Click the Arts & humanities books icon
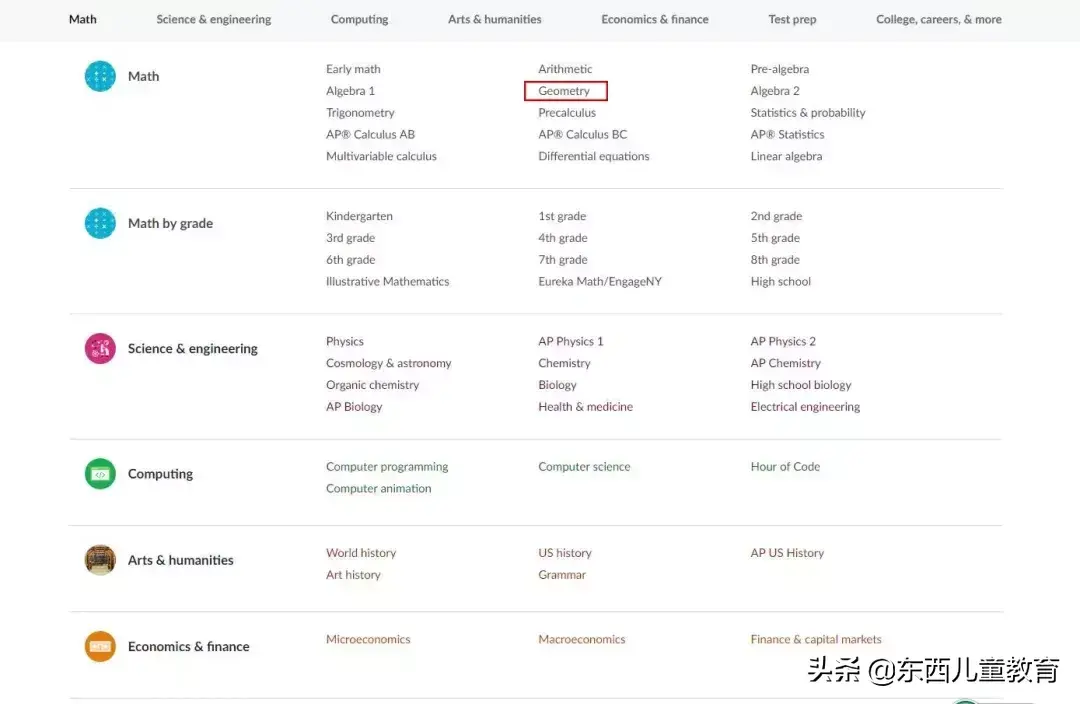Viewport: 1080px width, 704px height. pos(99,560)
